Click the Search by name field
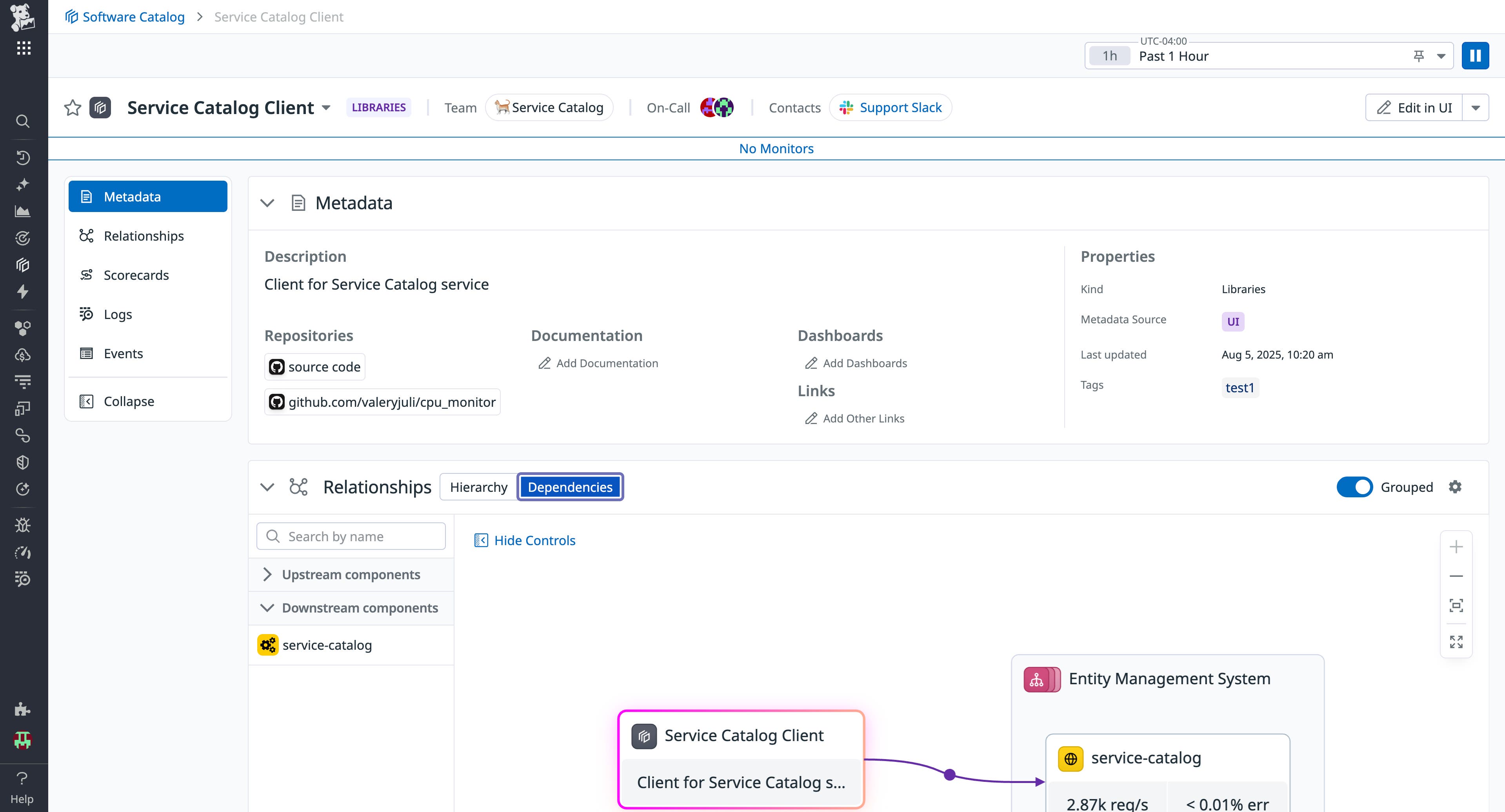Image resolution: width=1505 pixels, height=812 pixels. (351, 536)
